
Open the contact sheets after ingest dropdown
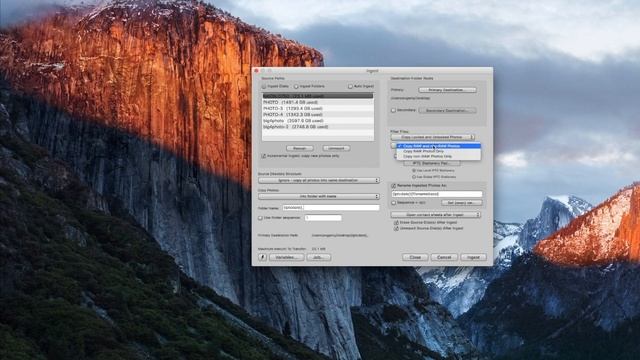[x=436, y=214]
